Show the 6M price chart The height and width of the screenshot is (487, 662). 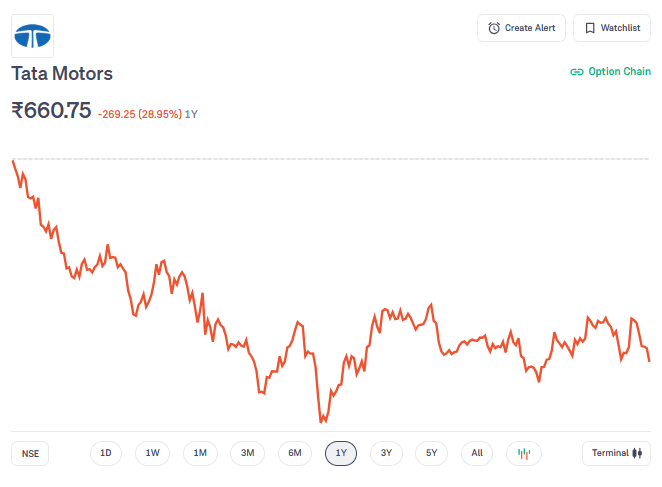295,453
